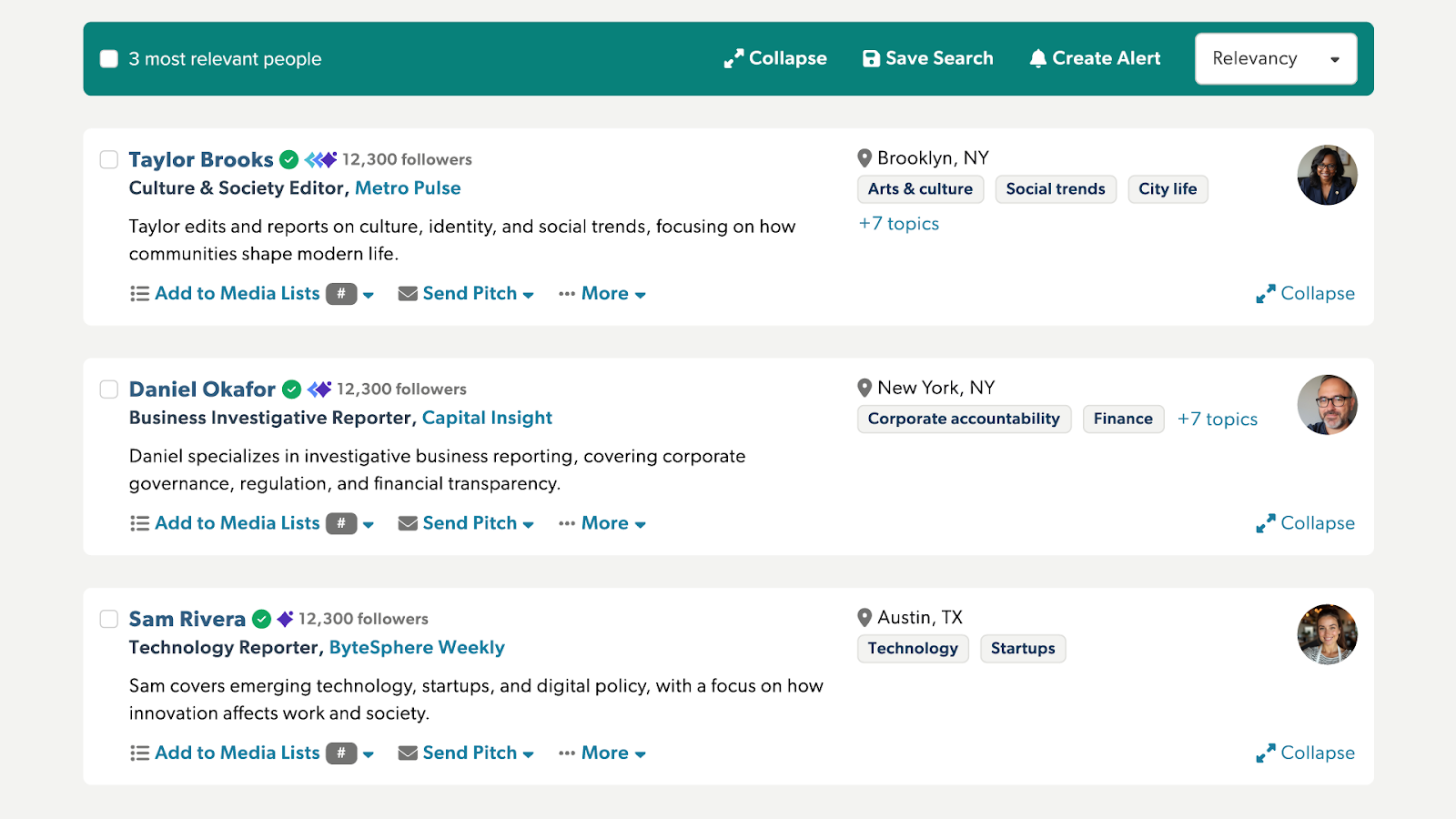Click the location pin icon beside Brooklyn, NY
1456x819 pixels.
pos(864,157)
